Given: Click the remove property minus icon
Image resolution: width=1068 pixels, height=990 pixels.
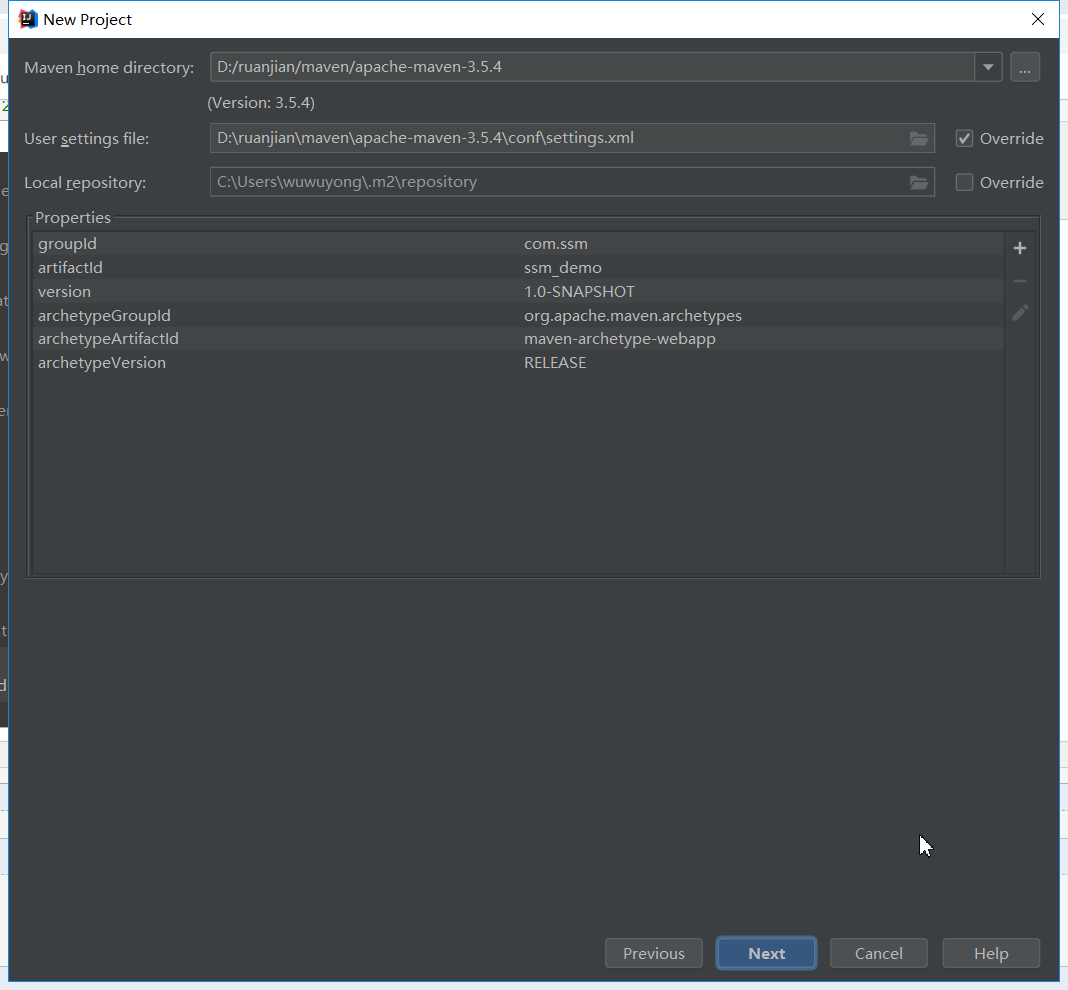Looking at the screenshot, I should pos(1020,281).
